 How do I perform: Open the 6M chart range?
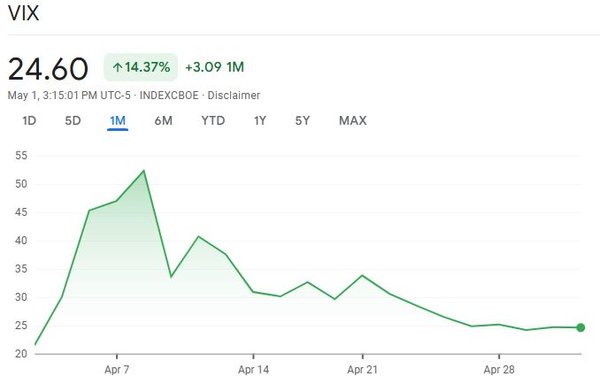[x=163, y=121]
